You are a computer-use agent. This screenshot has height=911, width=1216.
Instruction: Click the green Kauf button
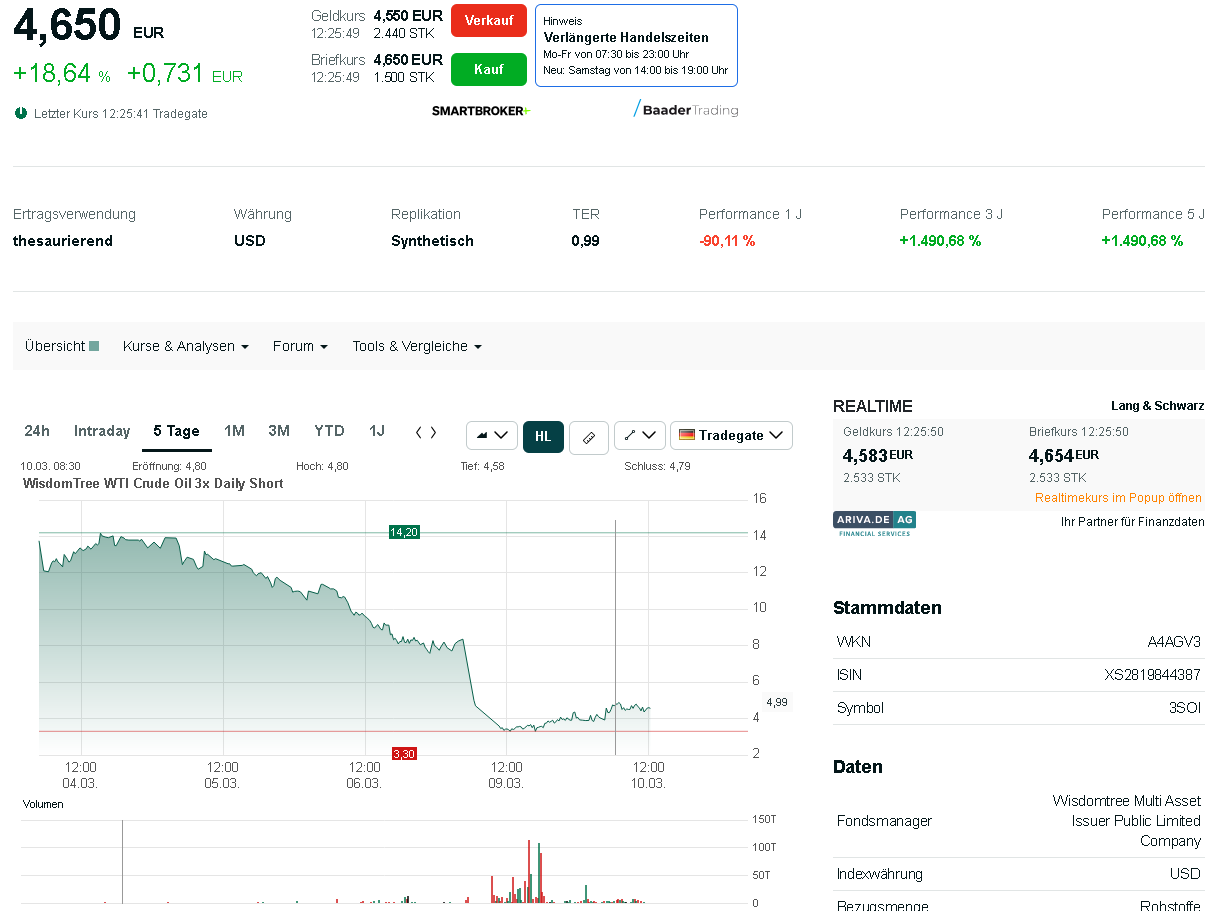click(x=488, y=70)
